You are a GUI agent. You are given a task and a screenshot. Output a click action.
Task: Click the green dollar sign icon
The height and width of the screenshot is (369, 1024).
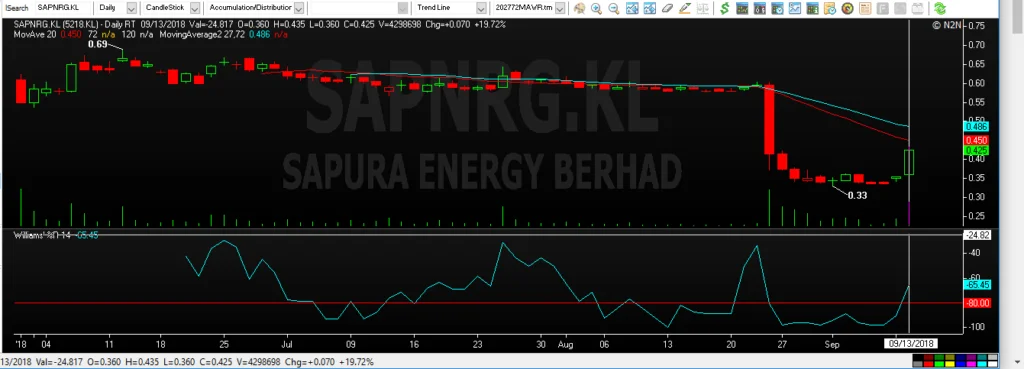[x=724, y=8]
